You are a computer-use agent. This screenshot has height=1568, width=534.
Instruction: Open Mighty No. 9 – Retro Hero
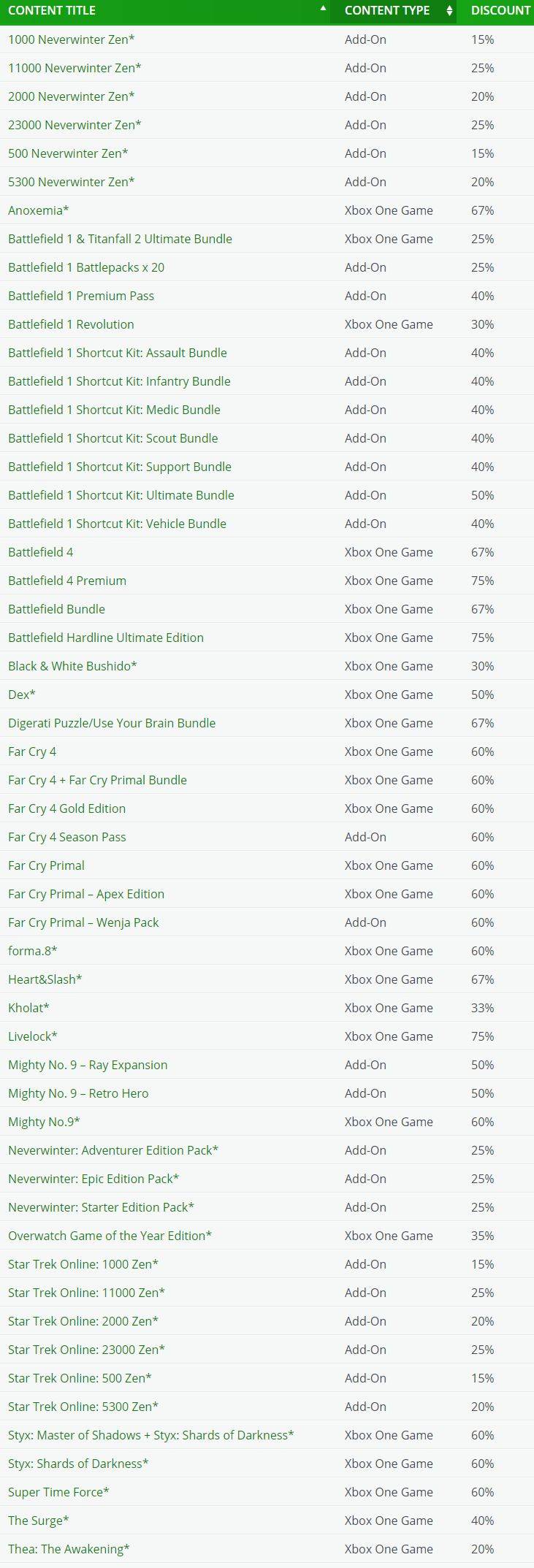pos(78,1093)
